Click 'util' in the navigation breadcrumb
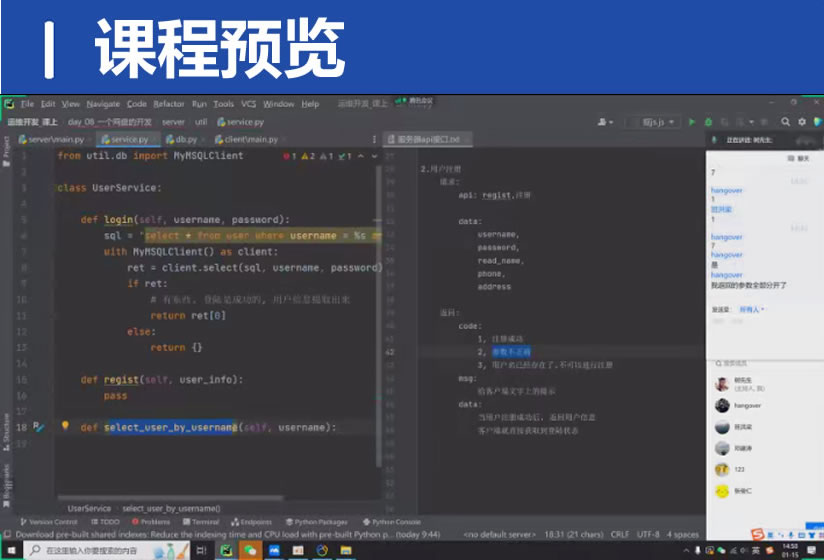824x560 pixels. [201, 122]
